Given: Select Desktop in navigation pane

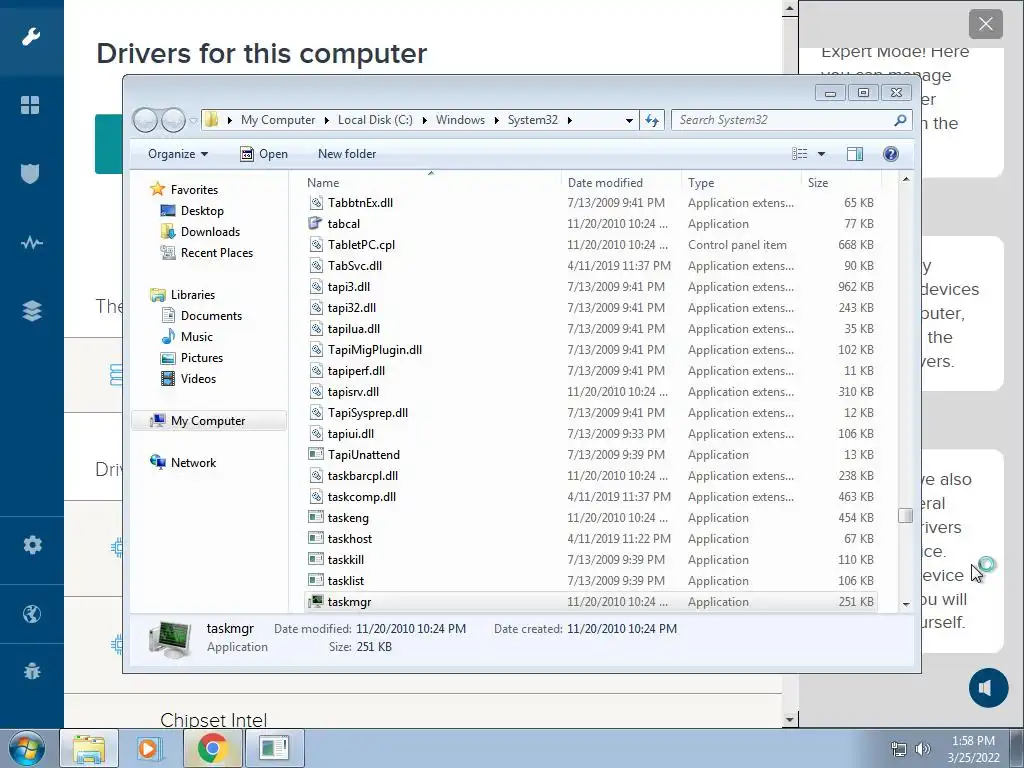Looking at the screenshot, I should [202, 210].
